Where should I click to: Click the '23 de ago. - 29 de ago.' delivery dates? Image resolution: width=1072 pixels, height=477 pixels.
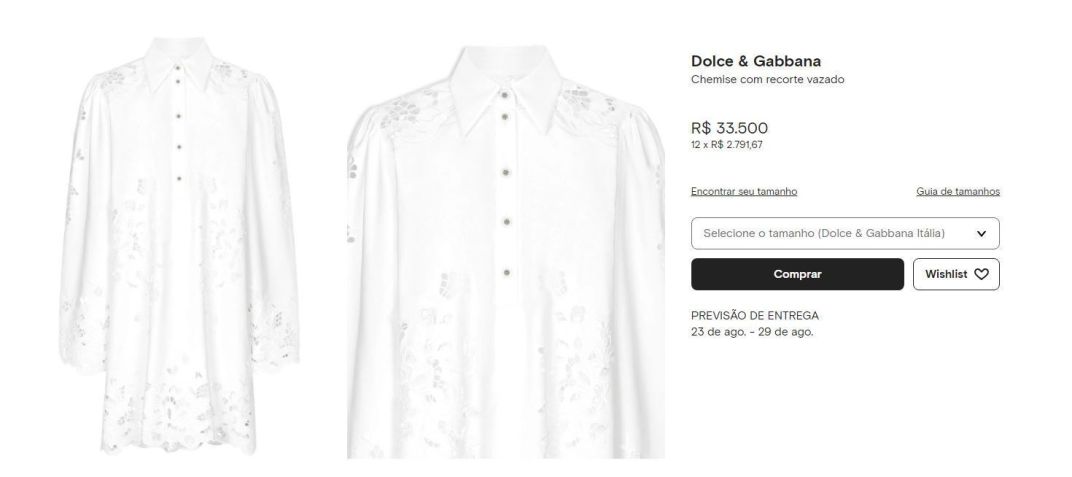pos(752,332)
